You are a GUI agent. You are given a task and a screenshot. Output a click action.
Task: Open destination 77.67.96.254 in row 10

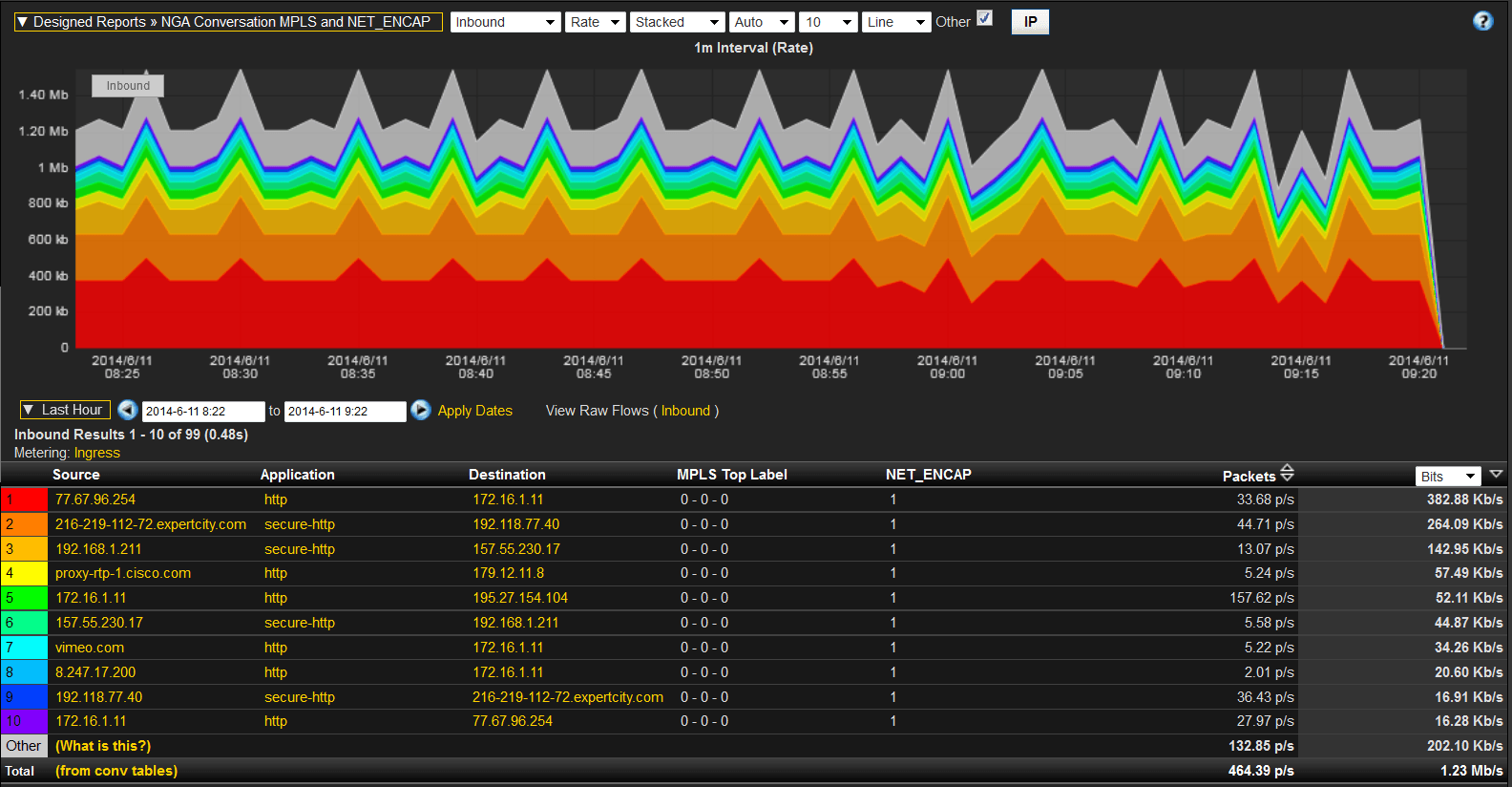point(513,721)
